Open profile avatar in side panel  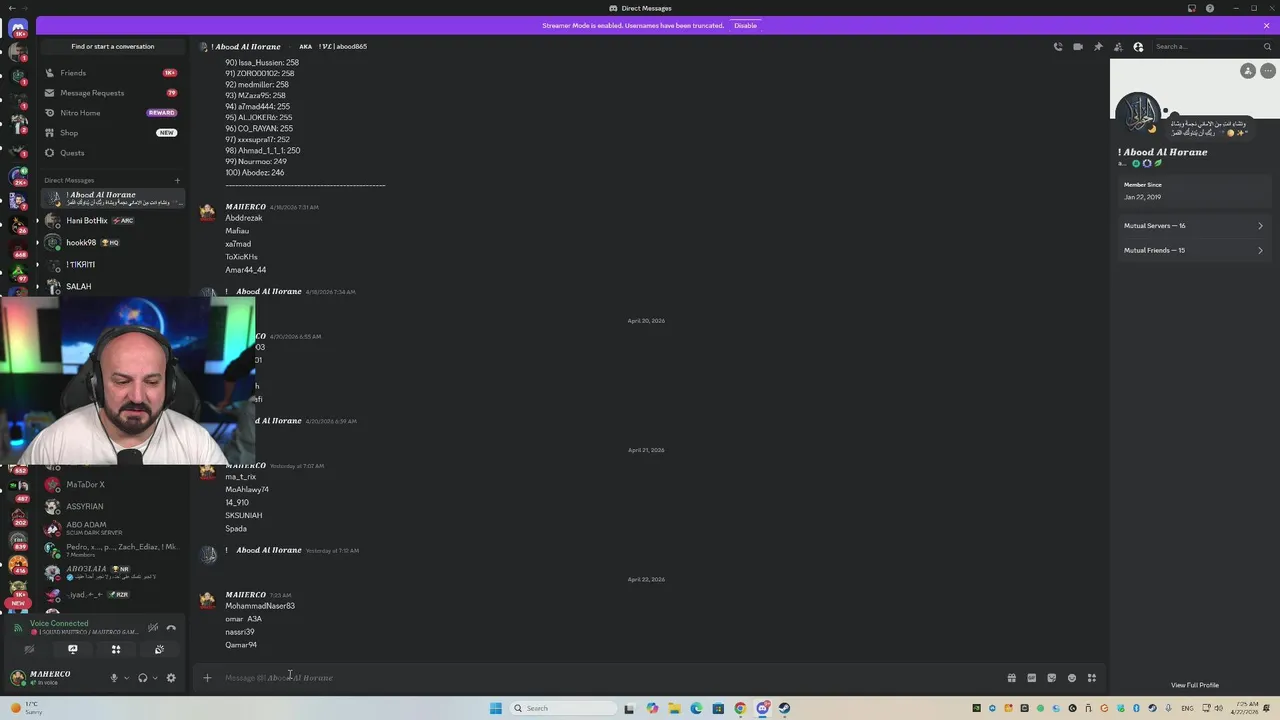tap(1138, 114)
